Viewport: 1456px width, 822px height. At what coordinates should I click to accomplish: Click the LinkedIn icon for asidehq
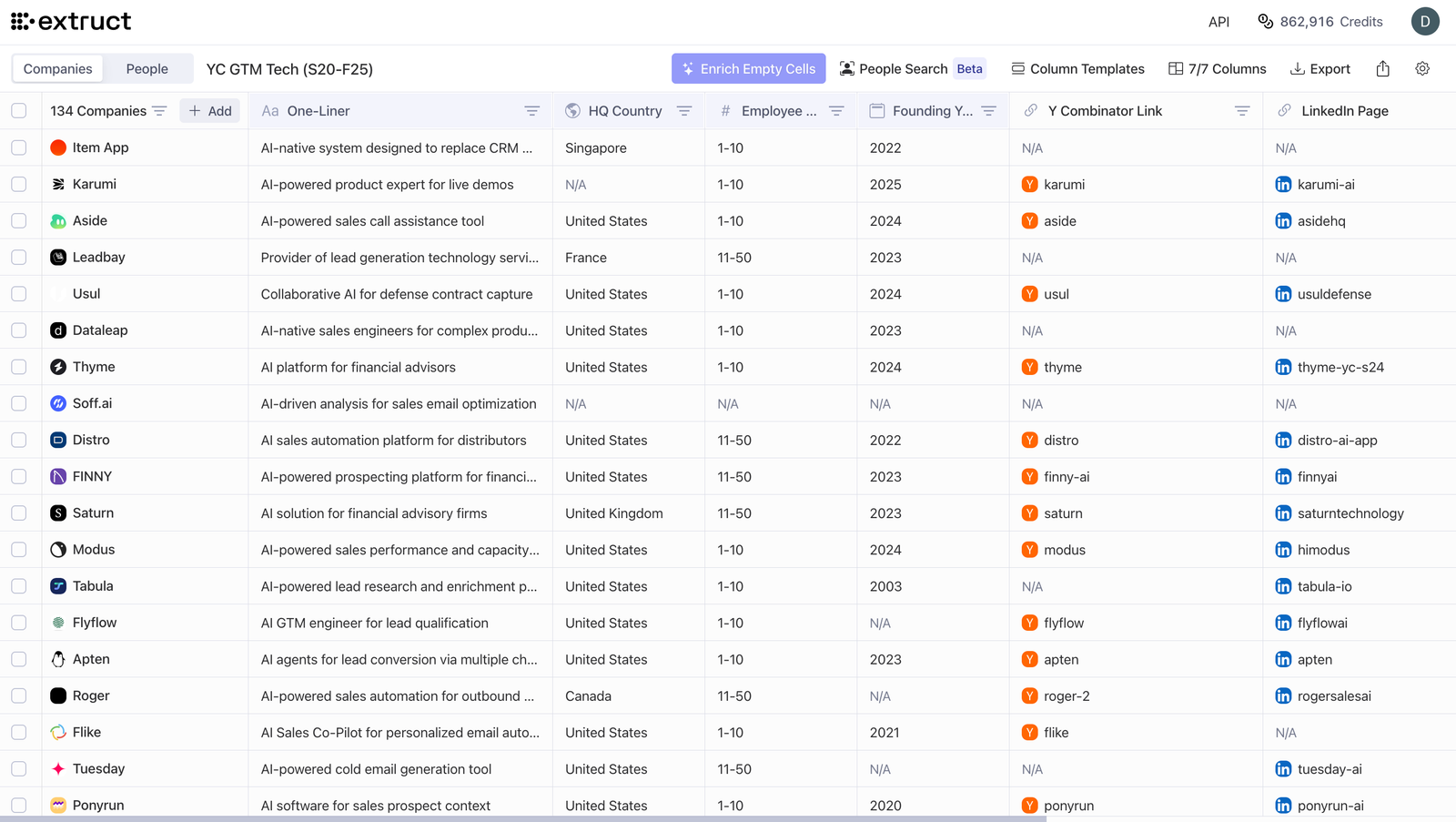1283,220
